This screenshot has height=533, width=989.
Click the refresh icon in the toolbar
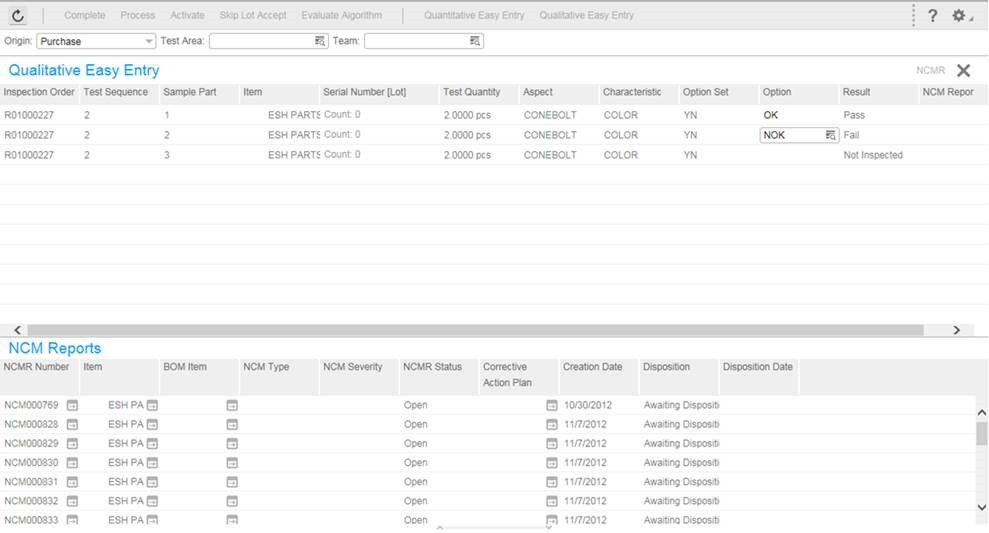[x=18, y=16]
